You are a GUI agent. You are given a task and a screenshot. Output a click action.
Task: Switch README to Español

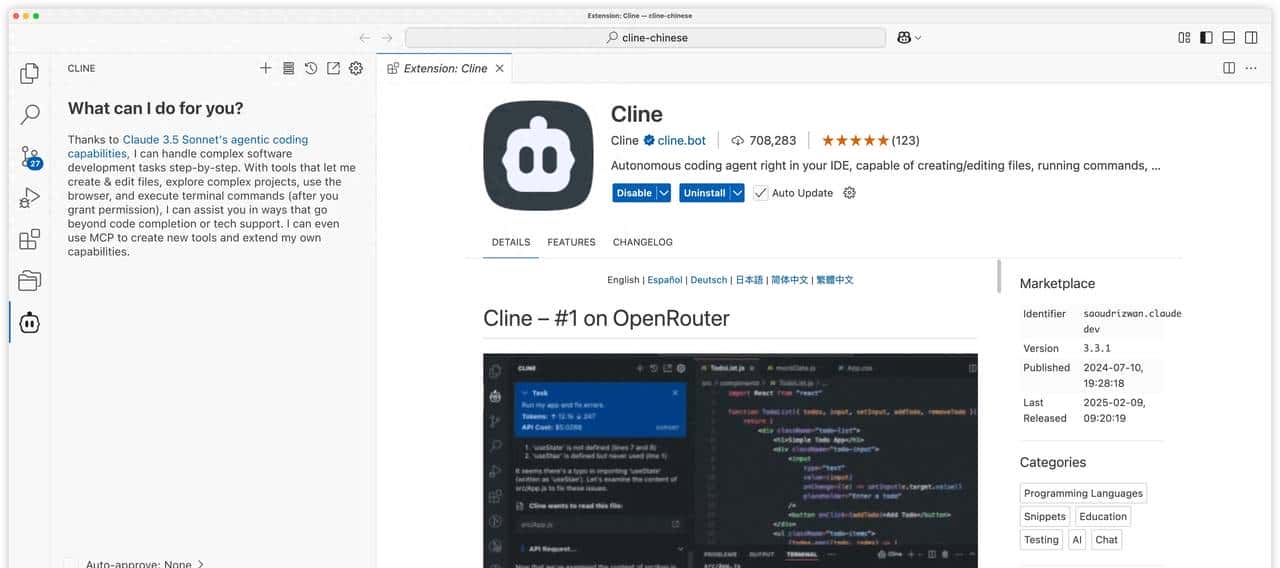click(x=665, y=280)
